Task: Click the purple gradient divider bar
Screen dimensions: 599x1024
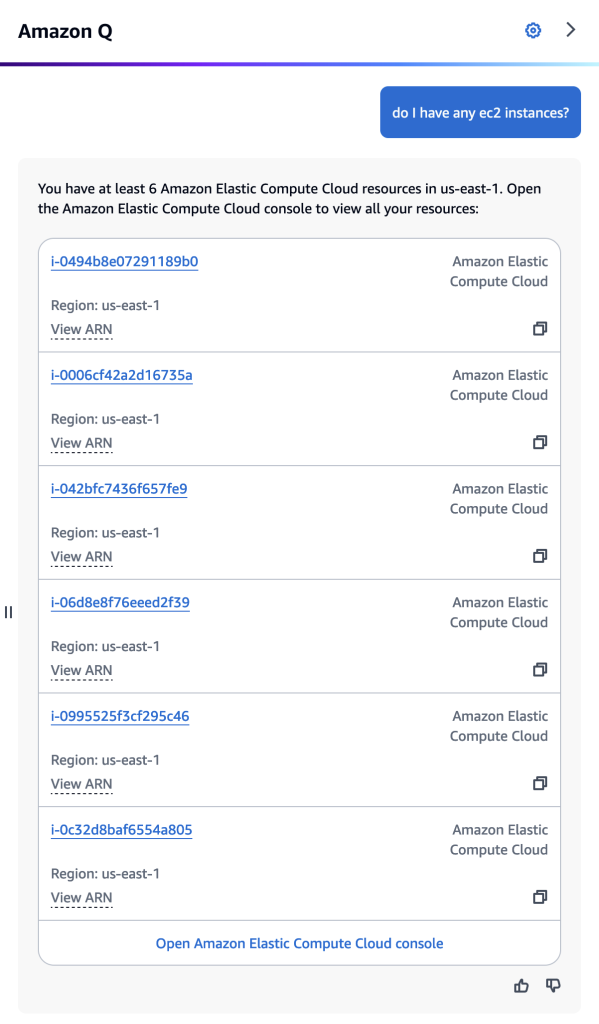Action: pos(299,62)
